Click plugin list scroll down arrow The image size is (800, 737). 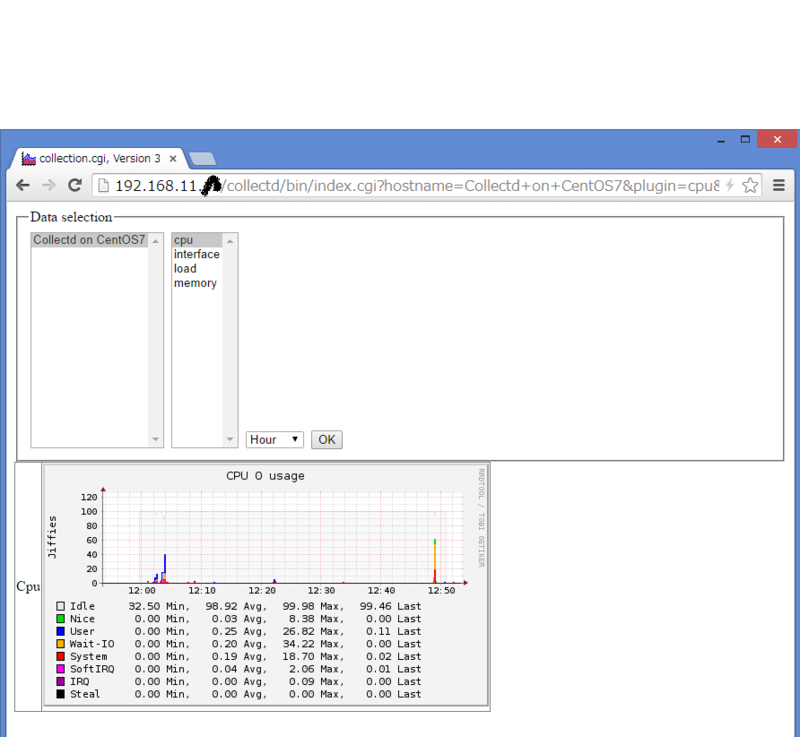(x=230, y=439)
